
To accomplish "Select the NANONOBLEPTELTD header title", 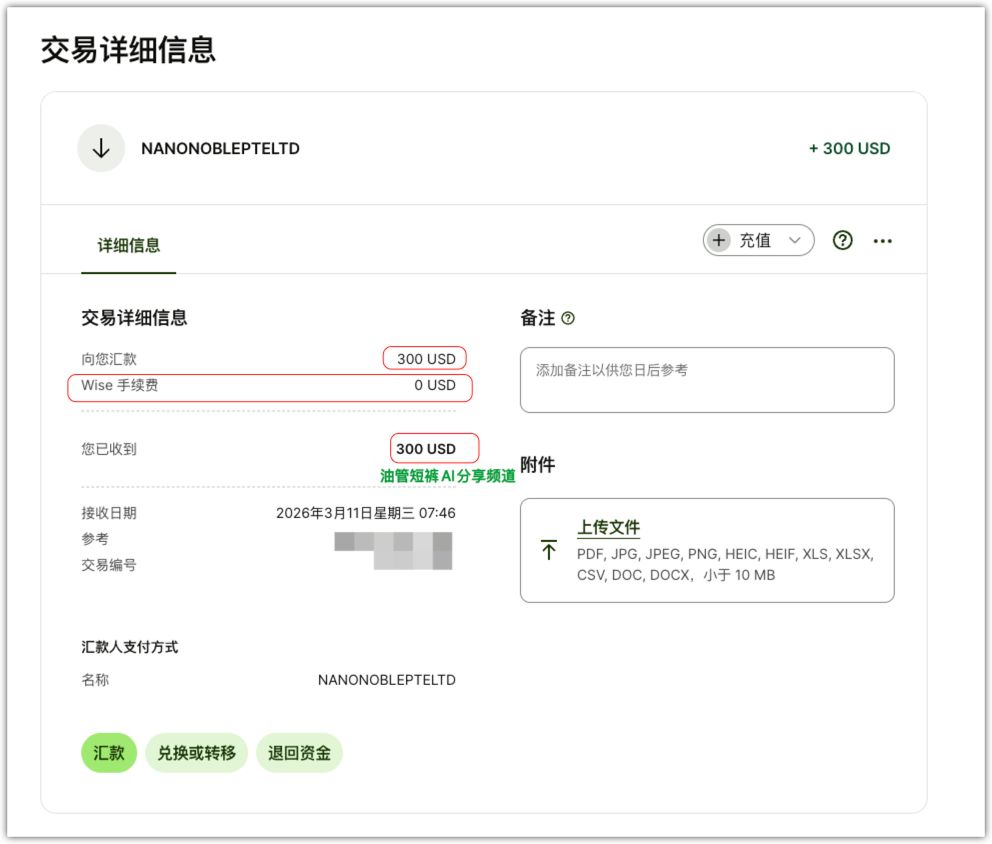I will [220, 149].
